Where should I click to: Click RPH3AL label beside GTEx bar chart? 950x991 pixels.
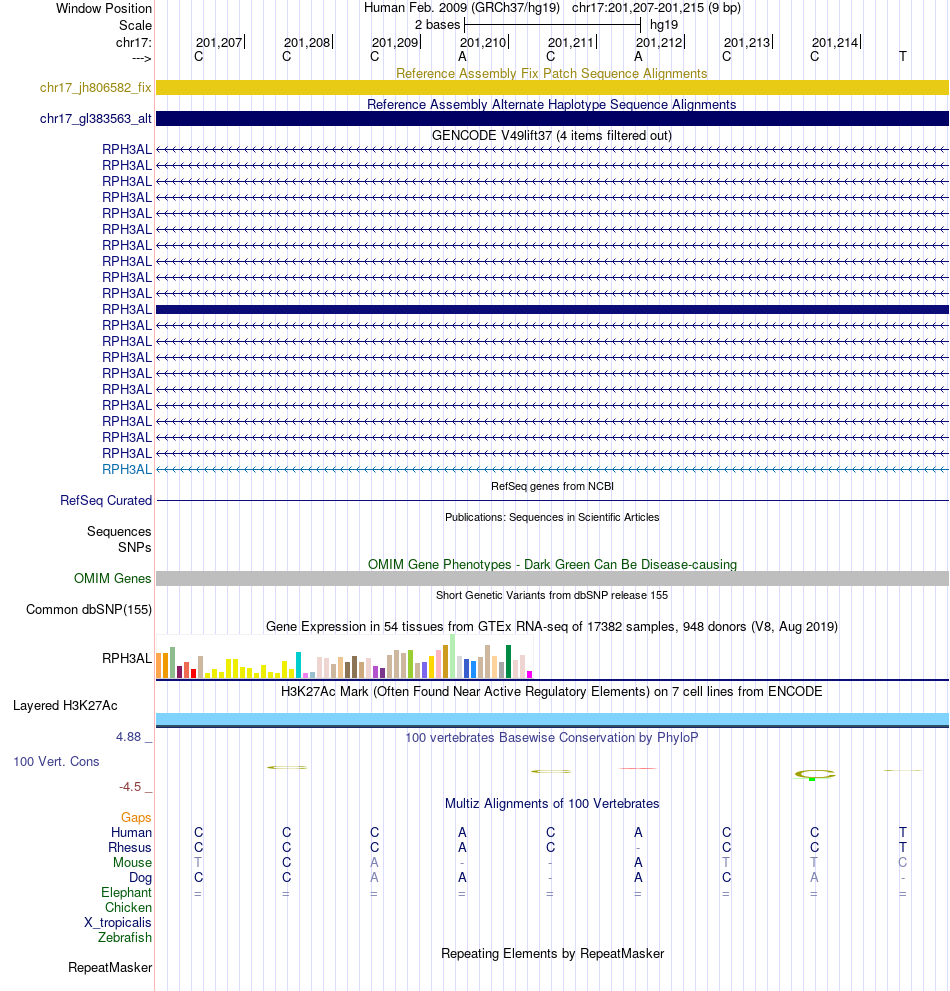point(127,658)
